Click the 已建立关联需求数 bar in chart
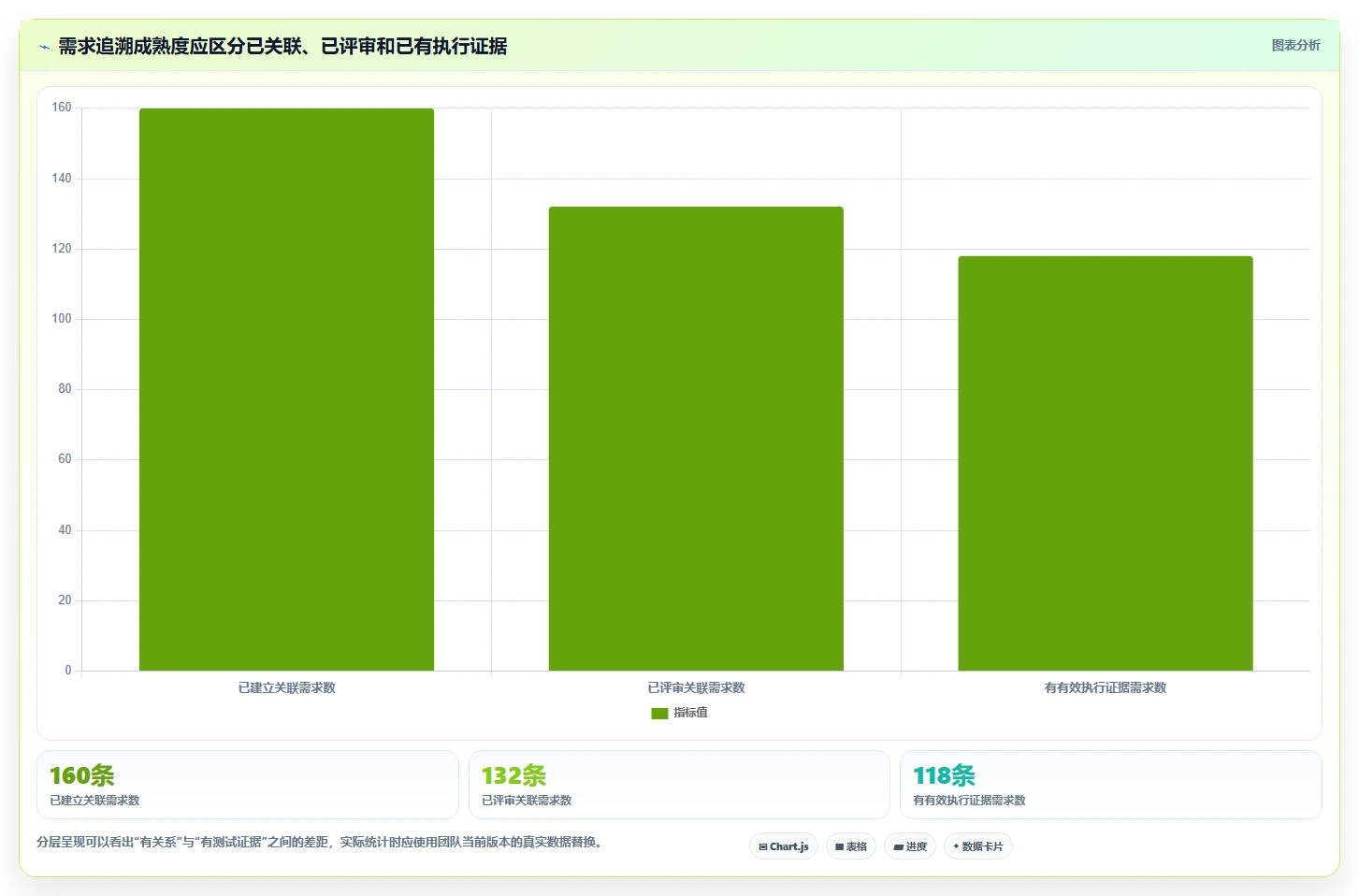This screenshot has width=1359, height=896. (x=286, y=389)
